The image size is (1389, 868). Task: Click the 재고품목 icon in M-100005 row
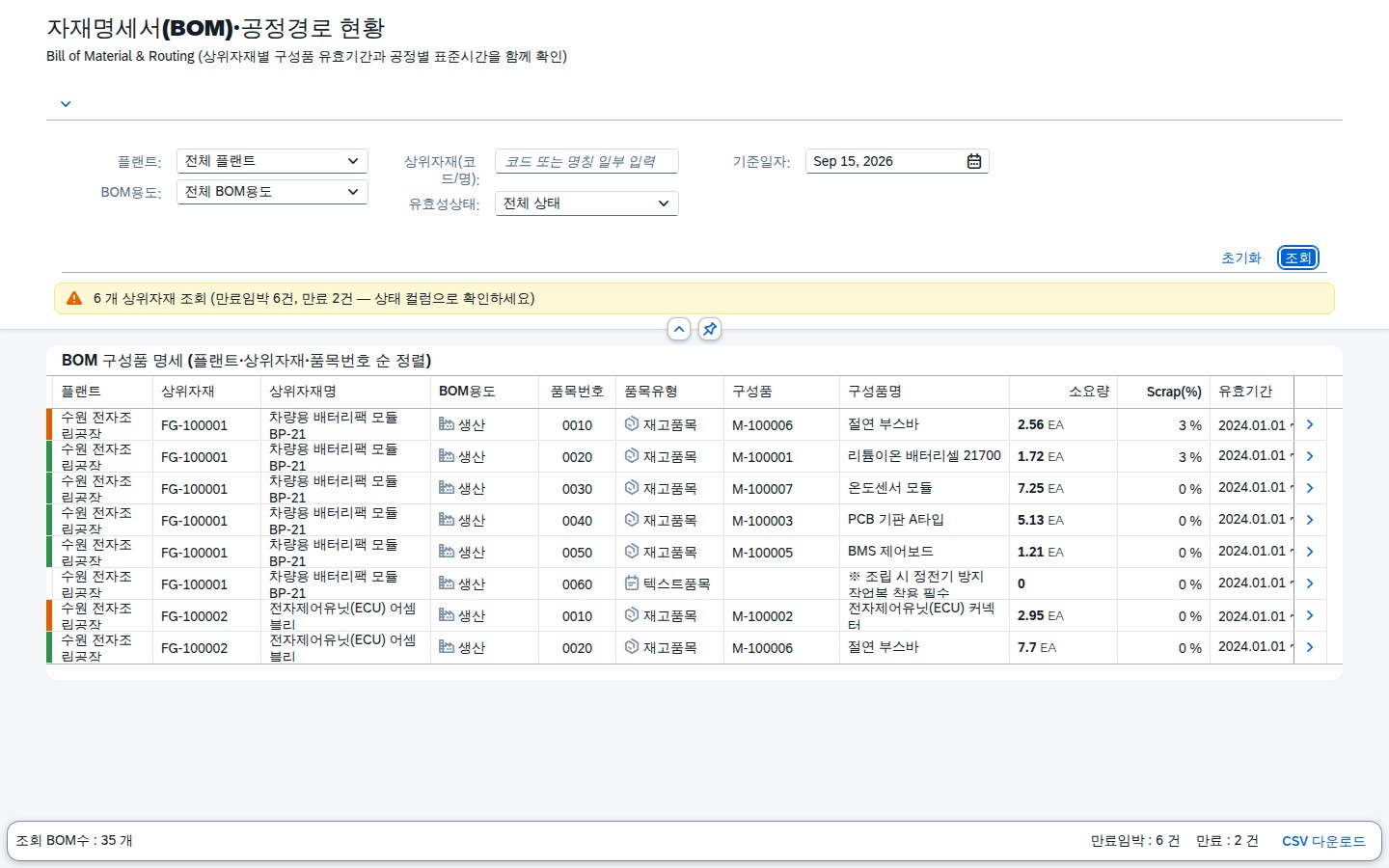tap(632, 551)
